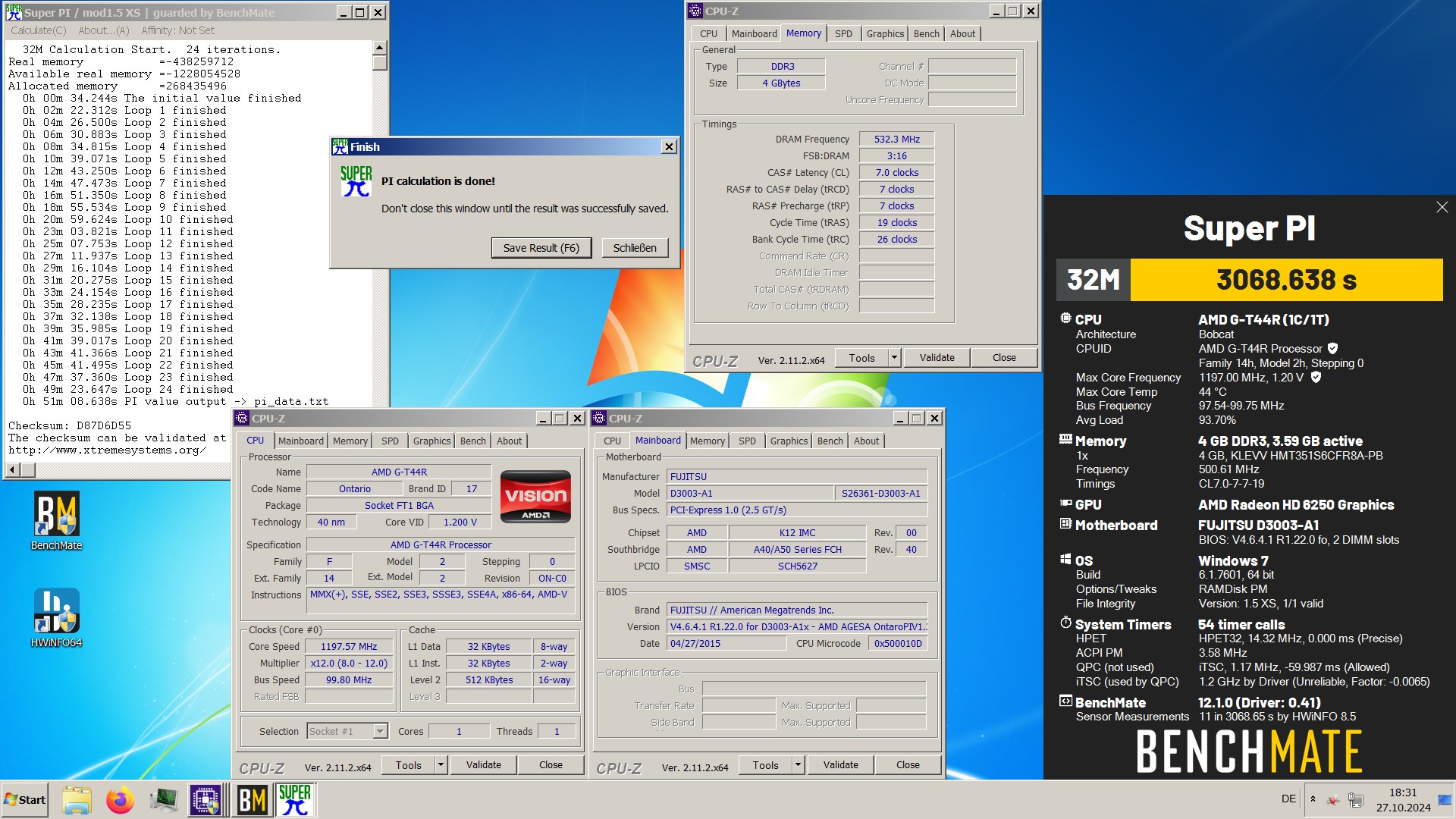The height and width of the screenshot is (819, 1456).
Task: Close the BenchMate Super PI result panel
Action: pyautogui.click(x=1442, y=207)
